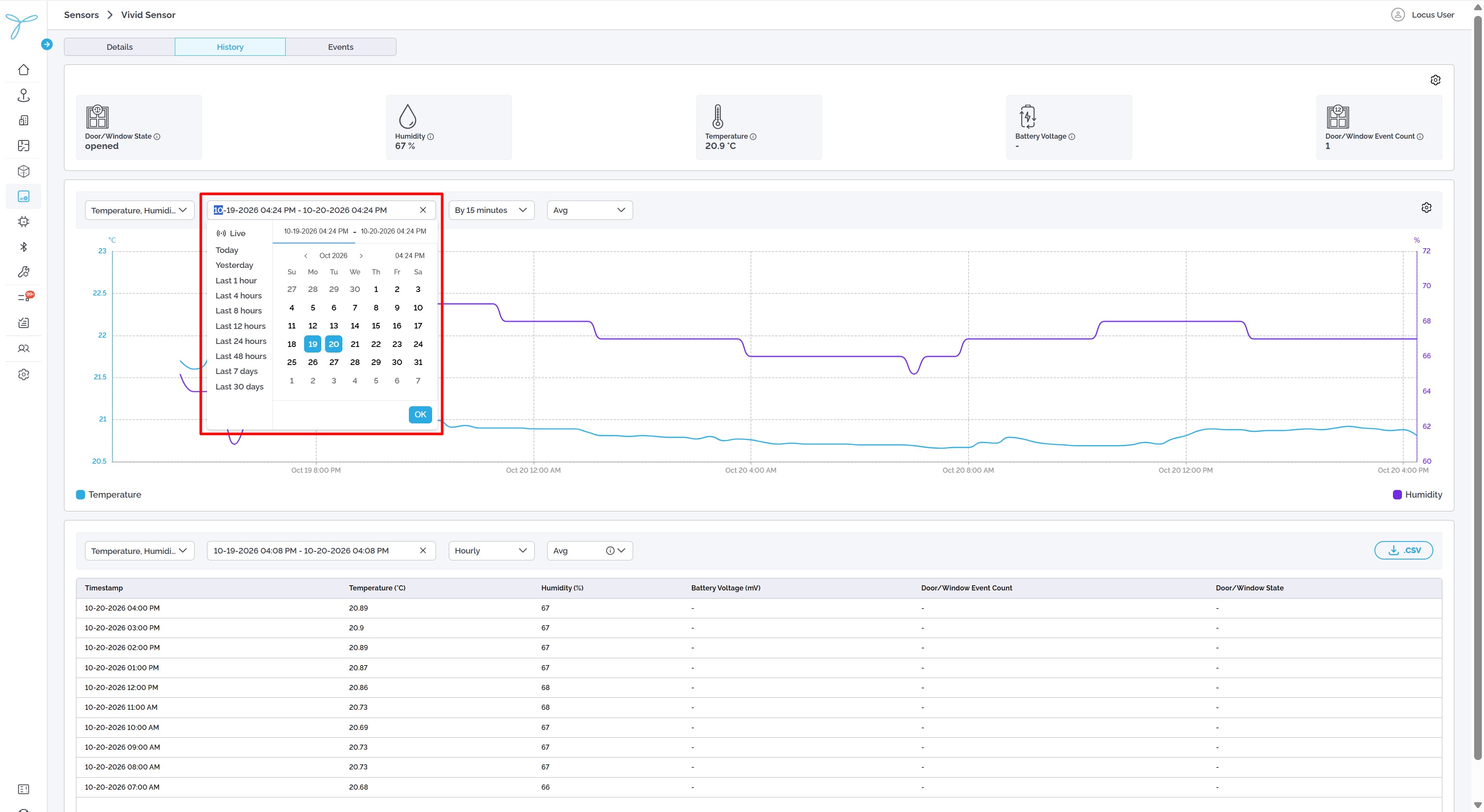
Task: Go to Sensors breadcrumb link
Action: pos(81,15)
